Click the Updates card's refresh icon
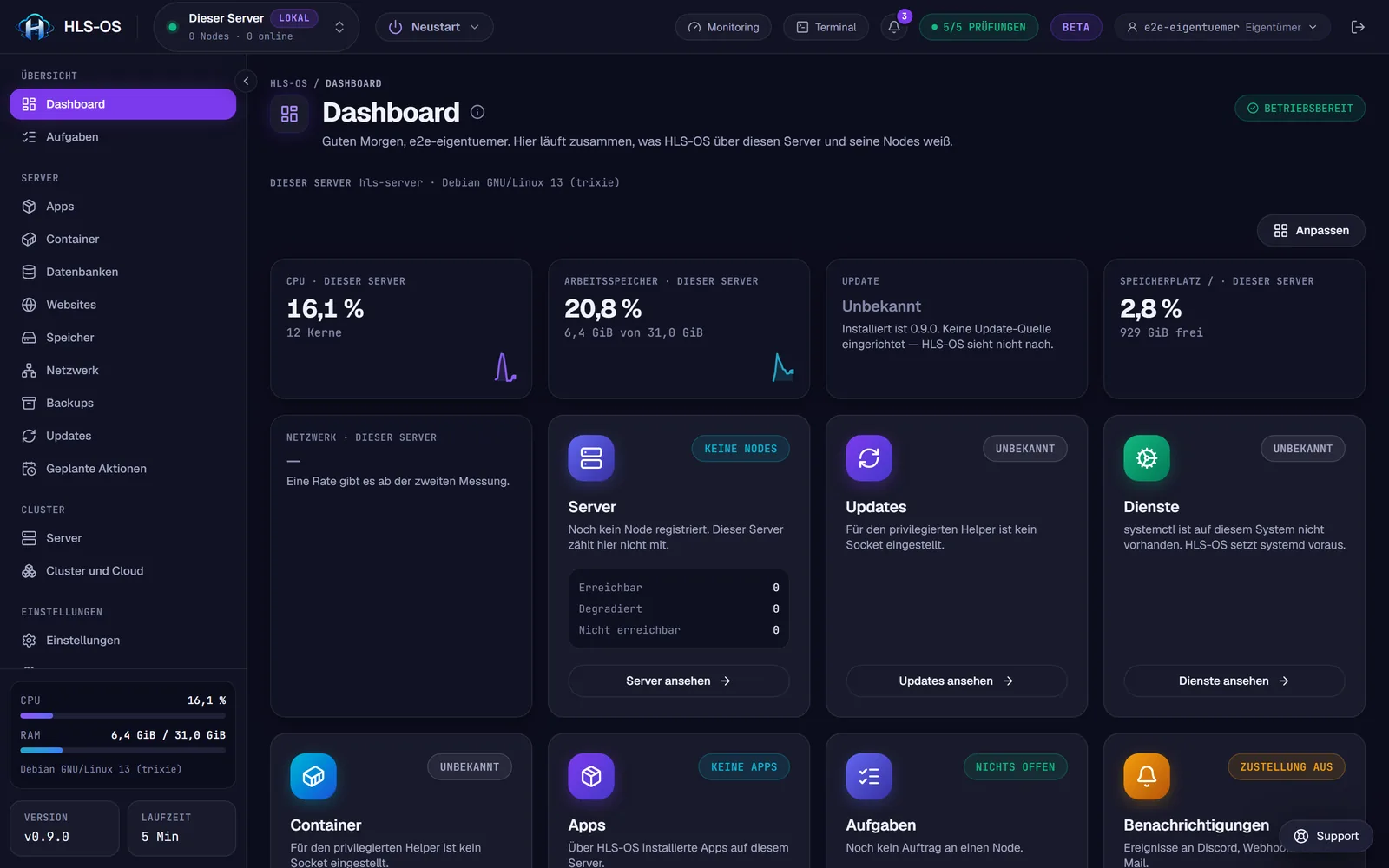This screenshot has height=868, width=1389. [x=869, y=457]
